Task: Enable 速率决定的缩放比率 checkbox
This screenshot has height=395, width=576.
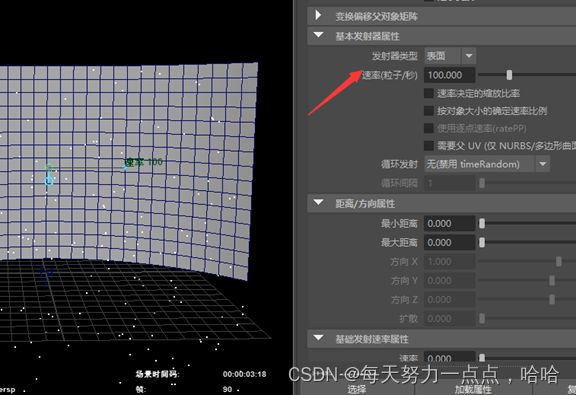Action: tap(429, 93)
